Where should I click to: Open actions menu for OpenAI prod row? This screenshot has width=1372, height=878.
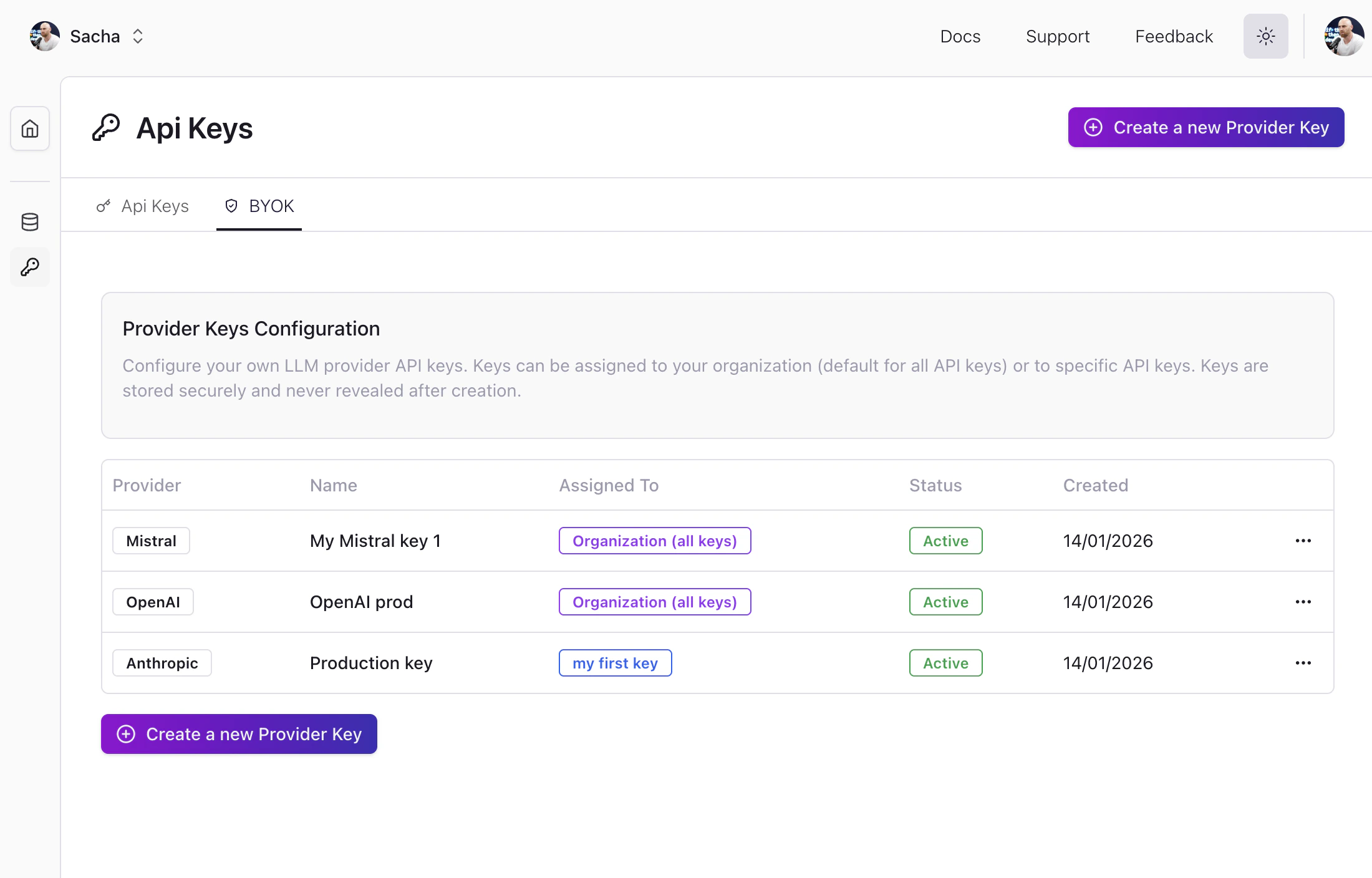pos(1303,602)
